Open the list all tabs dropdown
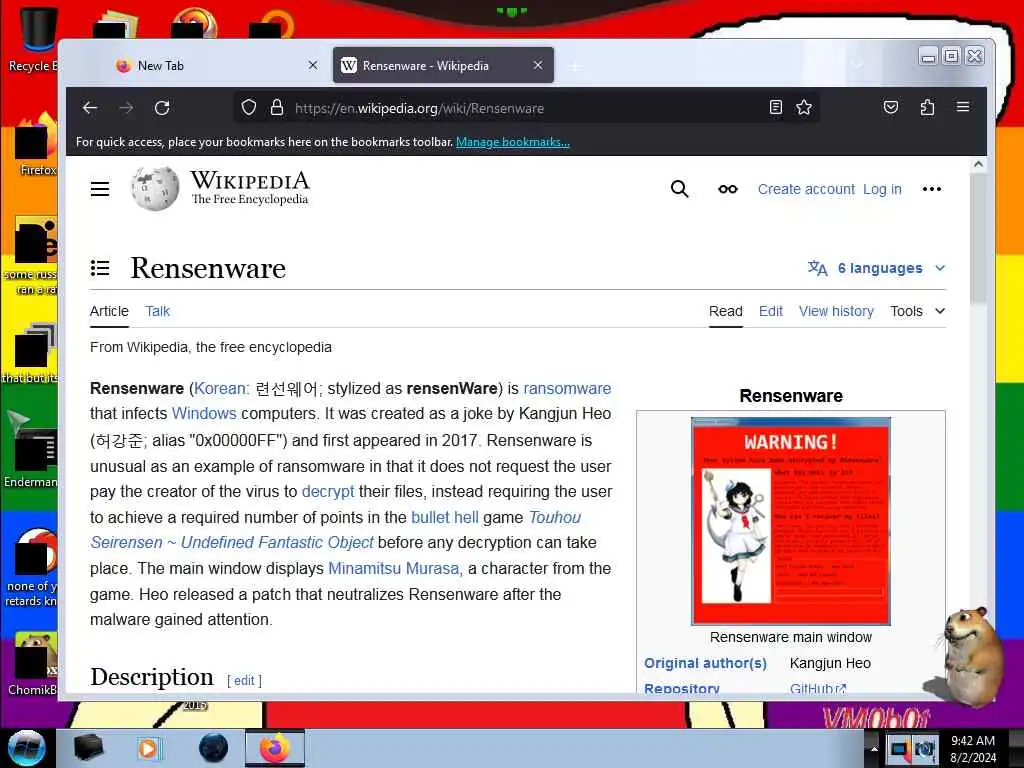 pos(857,65)
